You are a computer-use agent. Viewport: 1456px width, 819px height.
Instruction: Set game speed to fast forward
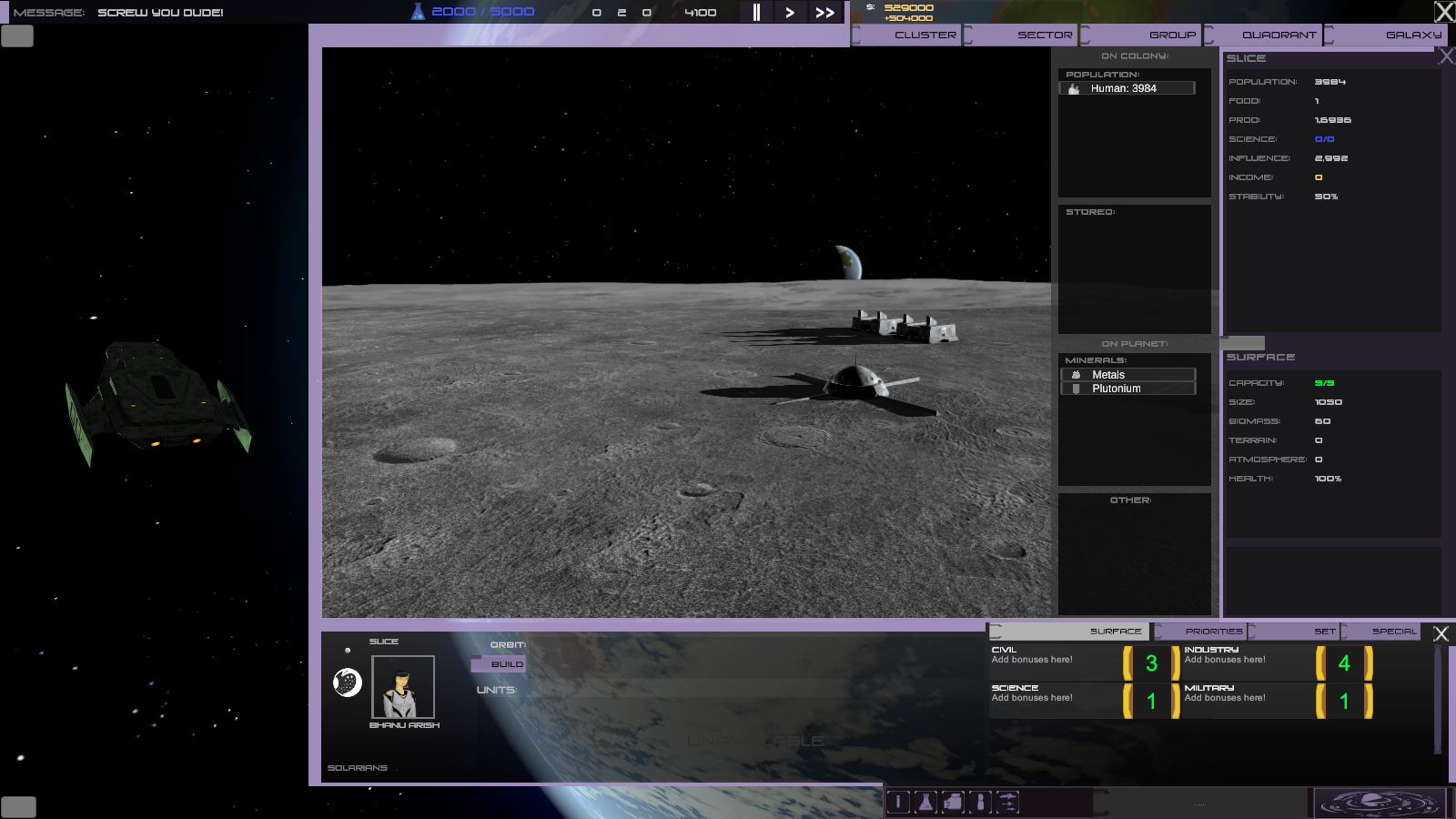pos(825,12)
